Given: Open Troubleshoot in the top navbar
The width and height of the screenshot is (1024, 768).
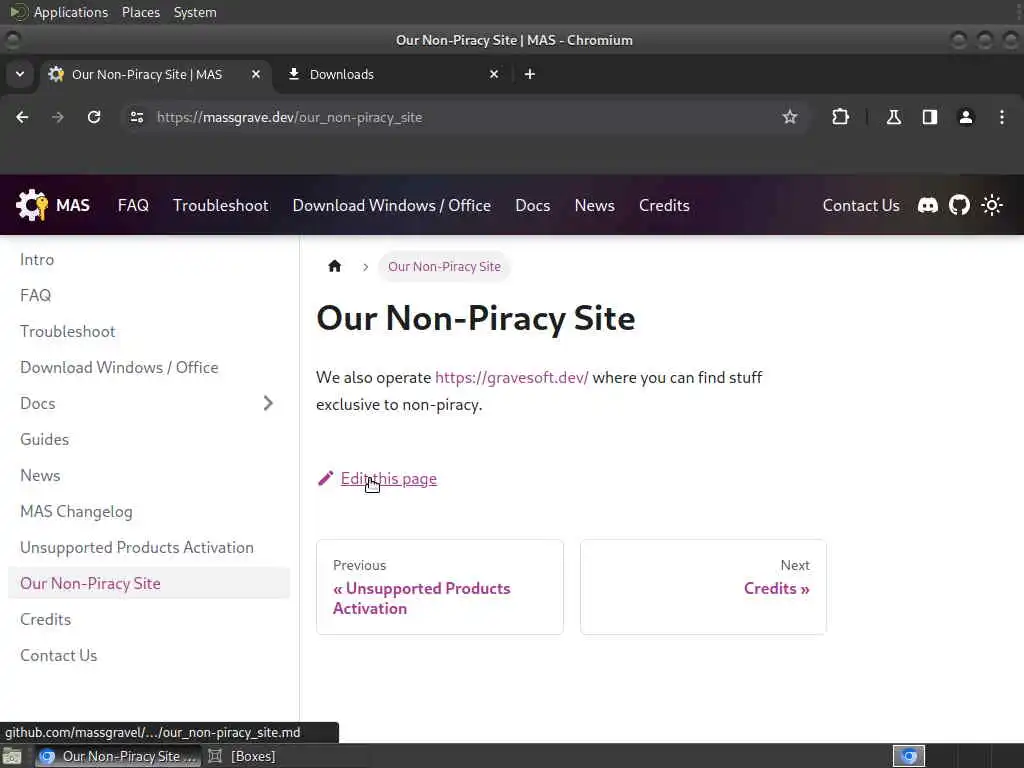Looking at the screenshot, I should [221, 206].
